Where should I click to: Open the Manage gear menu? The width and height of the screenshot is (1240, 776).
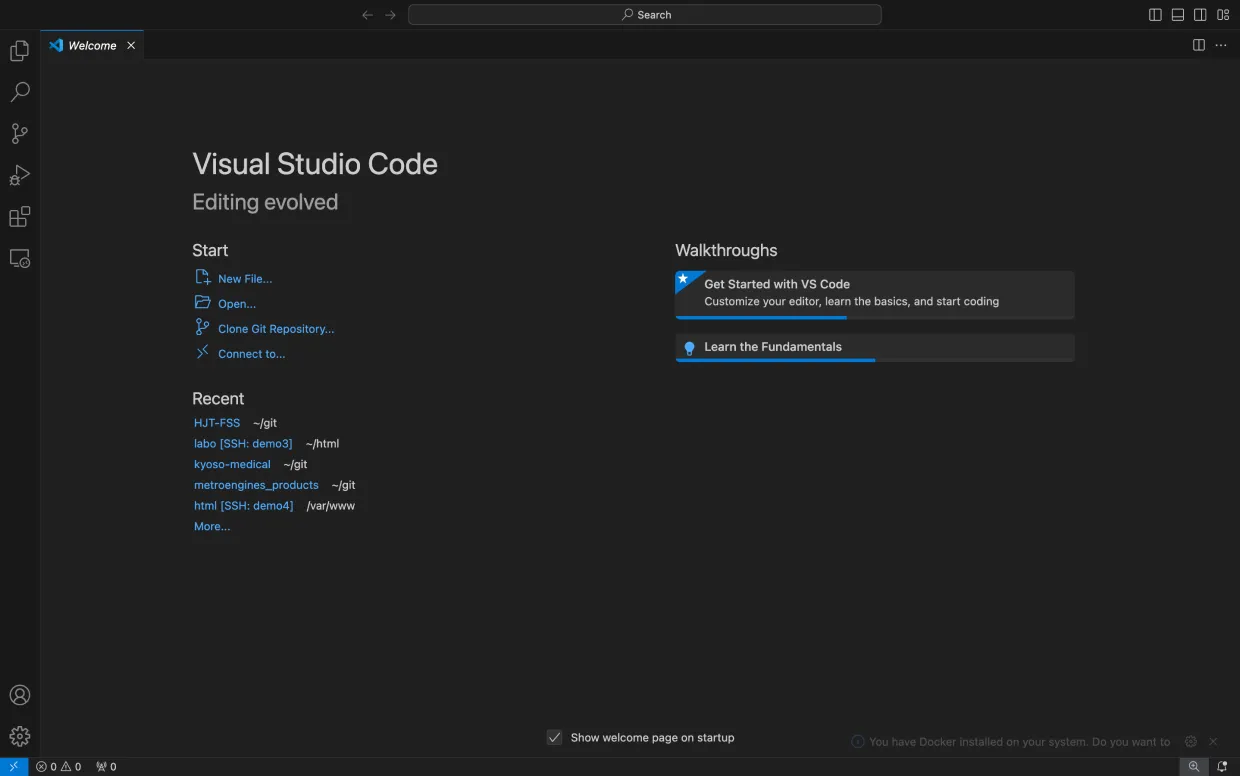20,736
